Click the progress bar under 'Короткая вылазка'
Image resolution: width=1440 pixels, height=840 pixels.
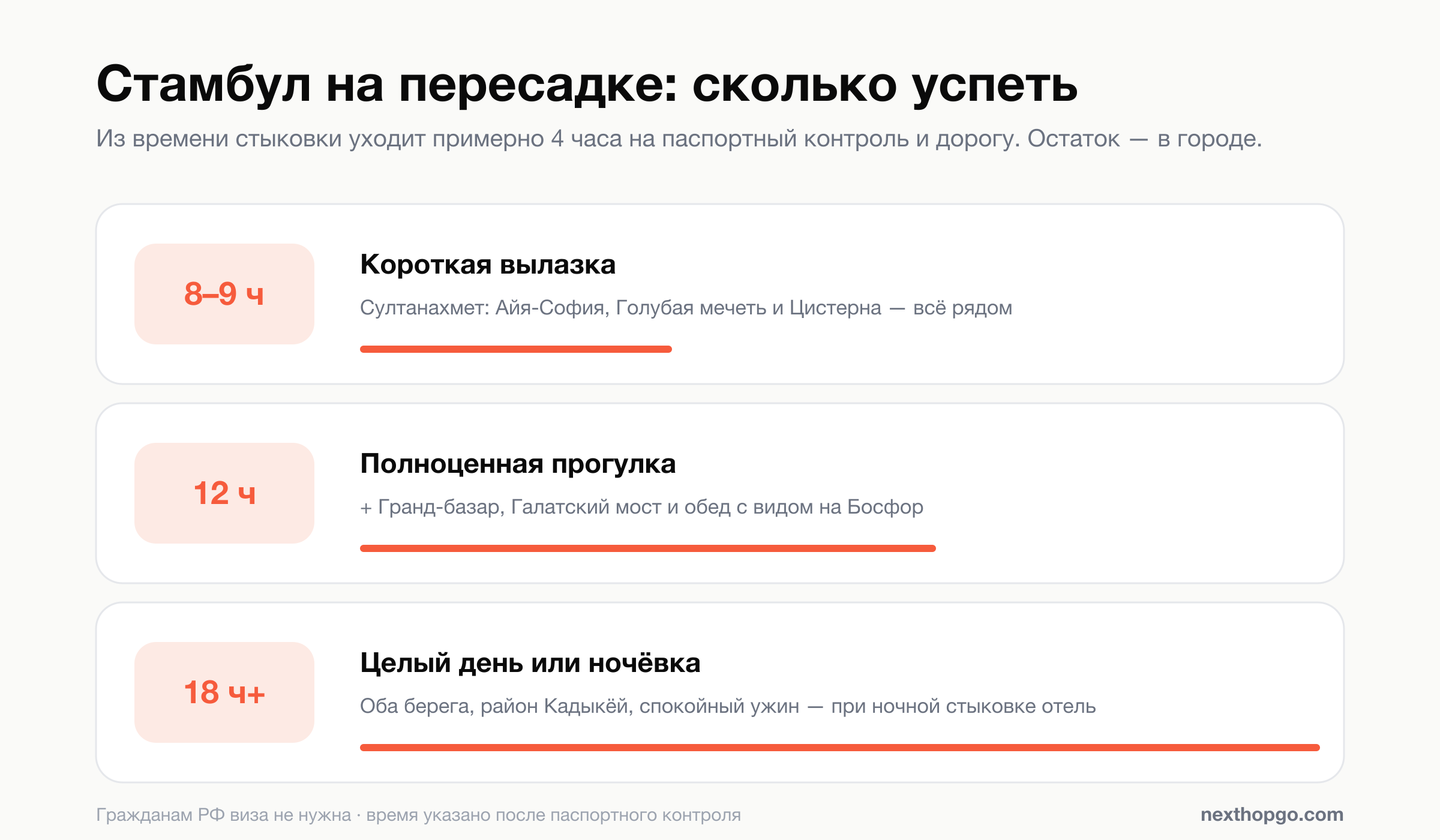point(516,349)
